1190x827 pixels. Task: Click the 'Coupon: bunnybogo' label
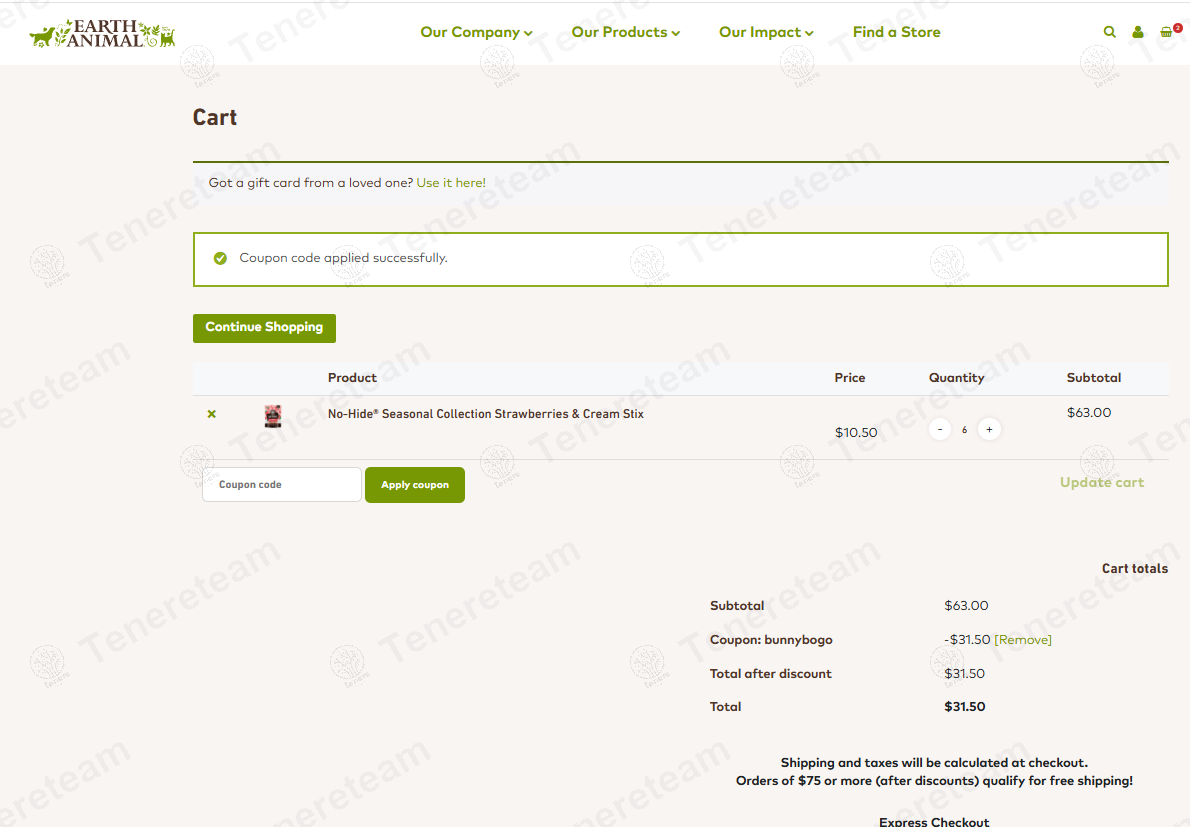point(771,640)
